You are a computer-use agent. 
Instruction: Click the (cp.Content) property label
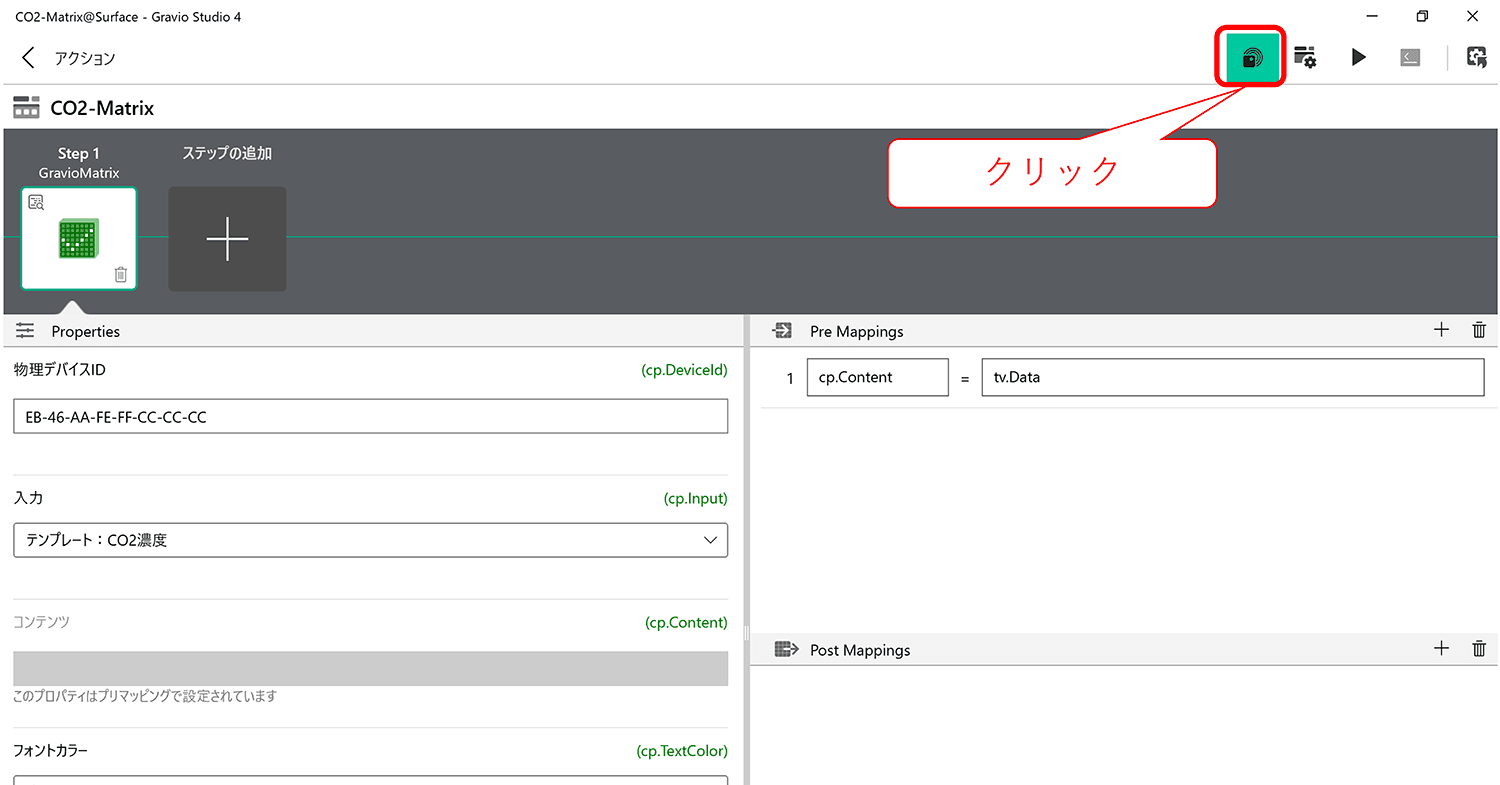[686, 622]
